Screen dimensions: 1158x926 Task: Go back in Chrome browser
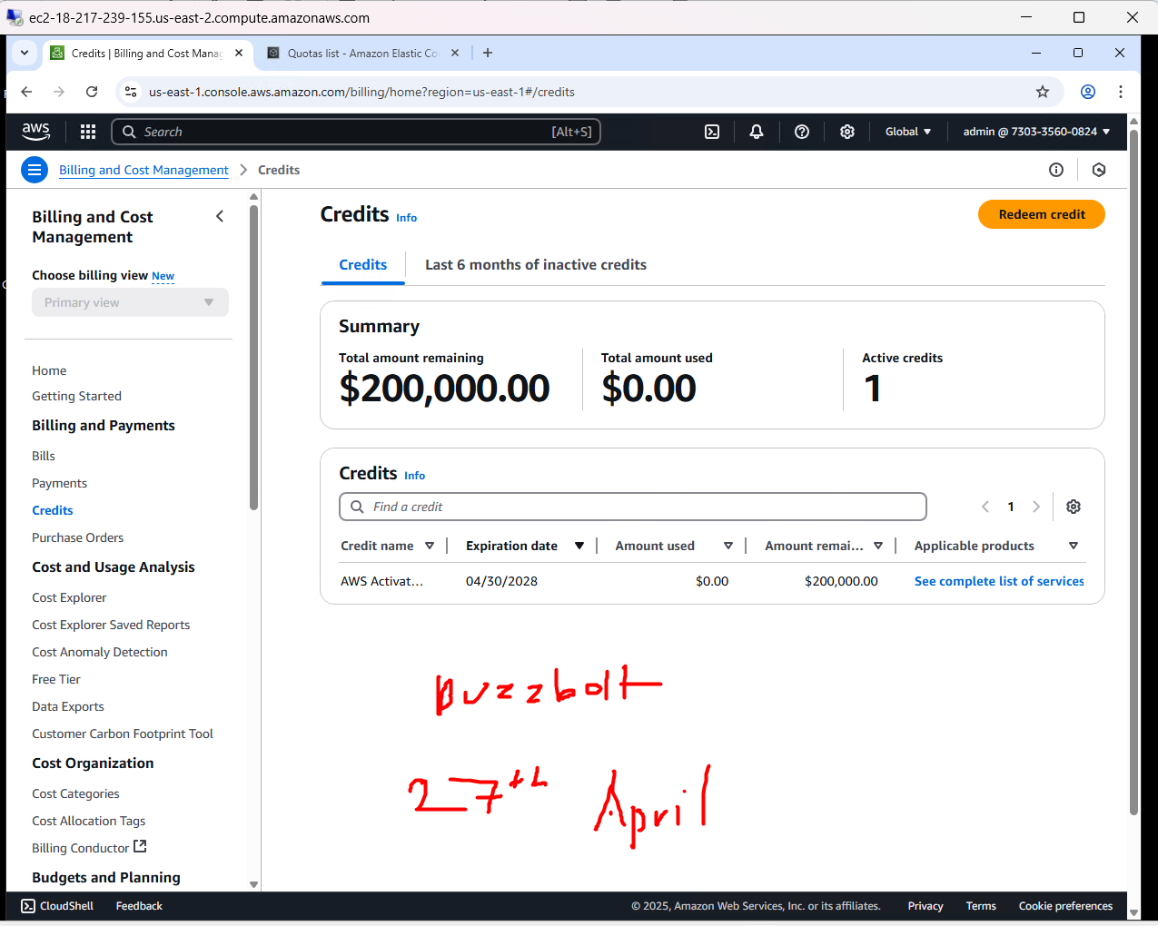(27, 92)
